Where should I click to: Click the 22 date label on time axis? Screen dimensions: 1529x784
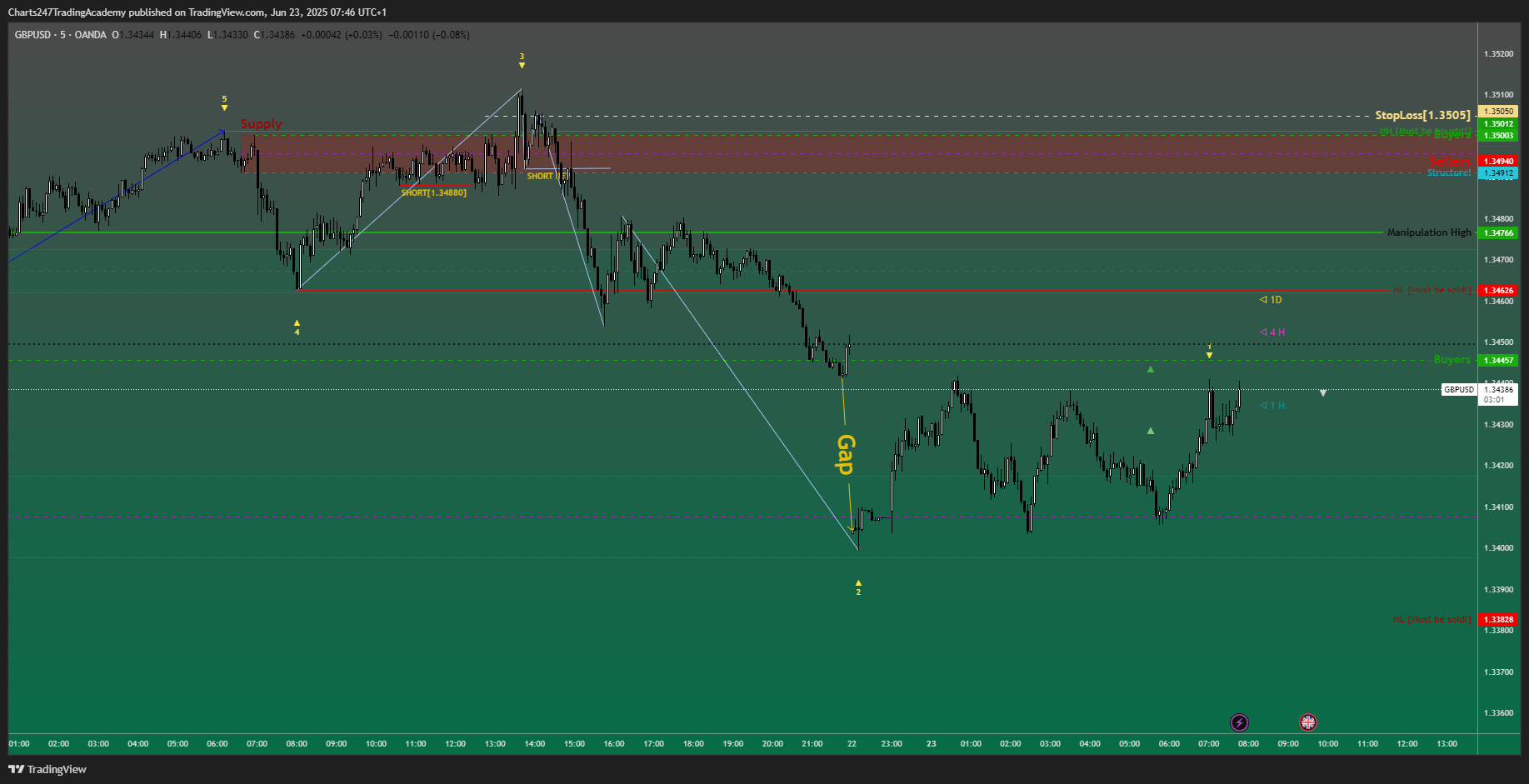[x=852, y=743]
